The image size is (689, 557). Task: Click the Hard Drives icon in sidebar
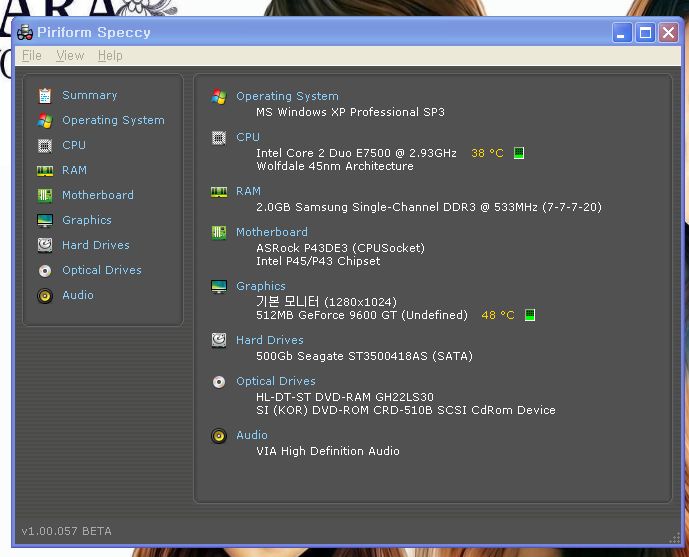[45, 245]
